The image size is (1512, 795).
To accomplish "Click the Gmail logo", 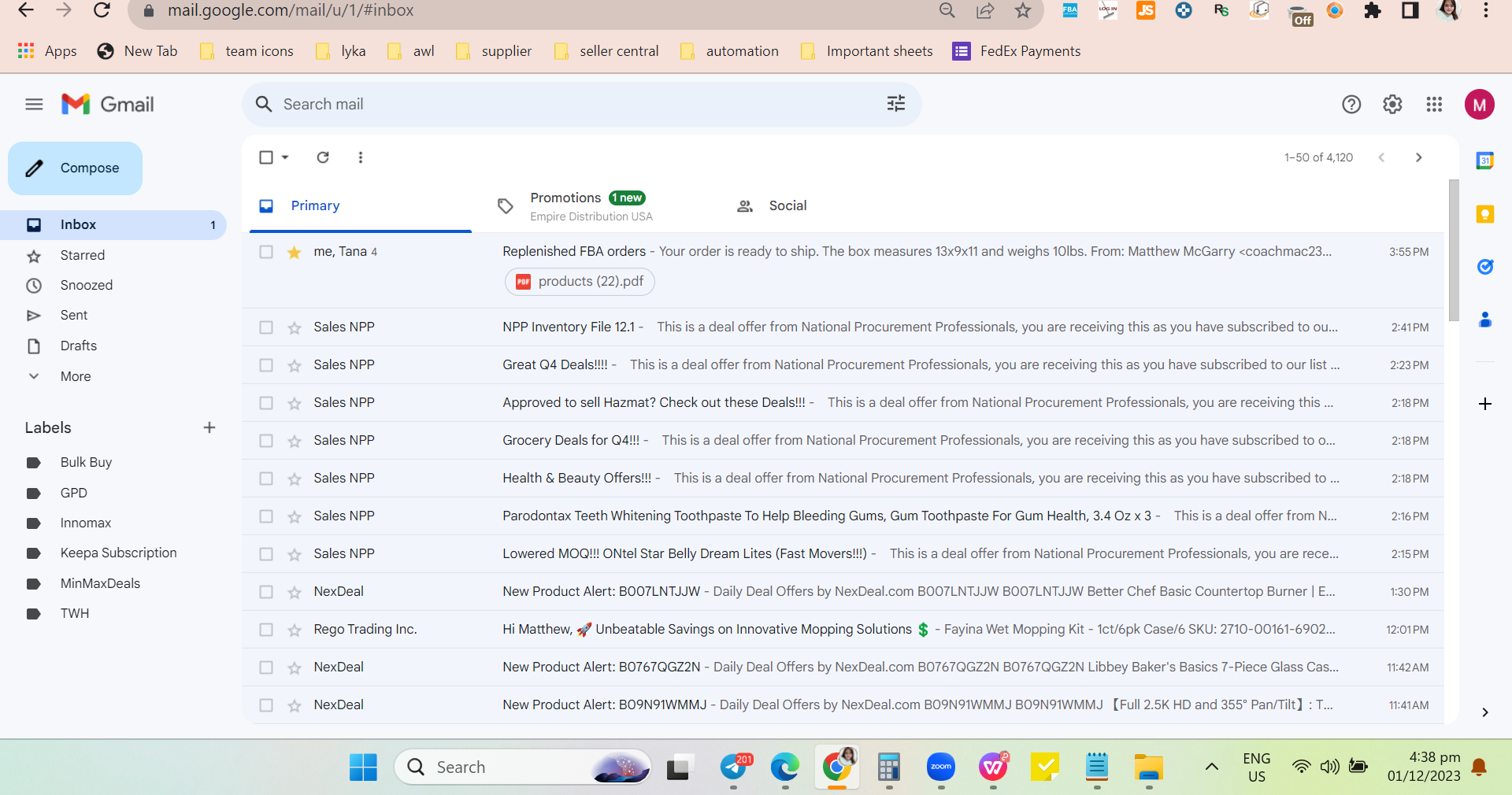I will (108, 104).
